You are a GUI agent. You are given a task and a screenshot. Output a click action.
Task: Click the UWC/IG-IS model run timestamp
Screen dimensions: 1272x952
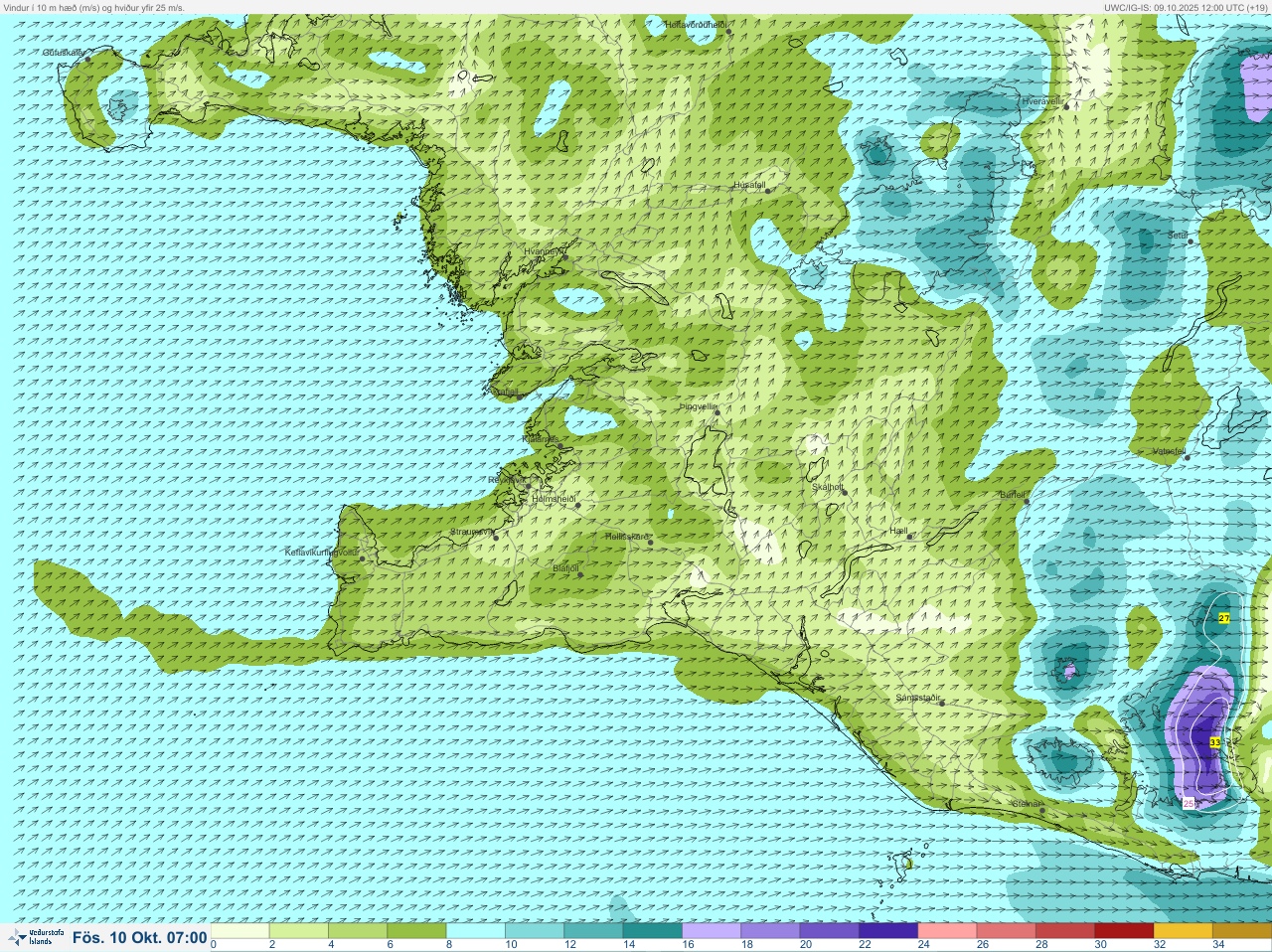tap(1187, 7)
